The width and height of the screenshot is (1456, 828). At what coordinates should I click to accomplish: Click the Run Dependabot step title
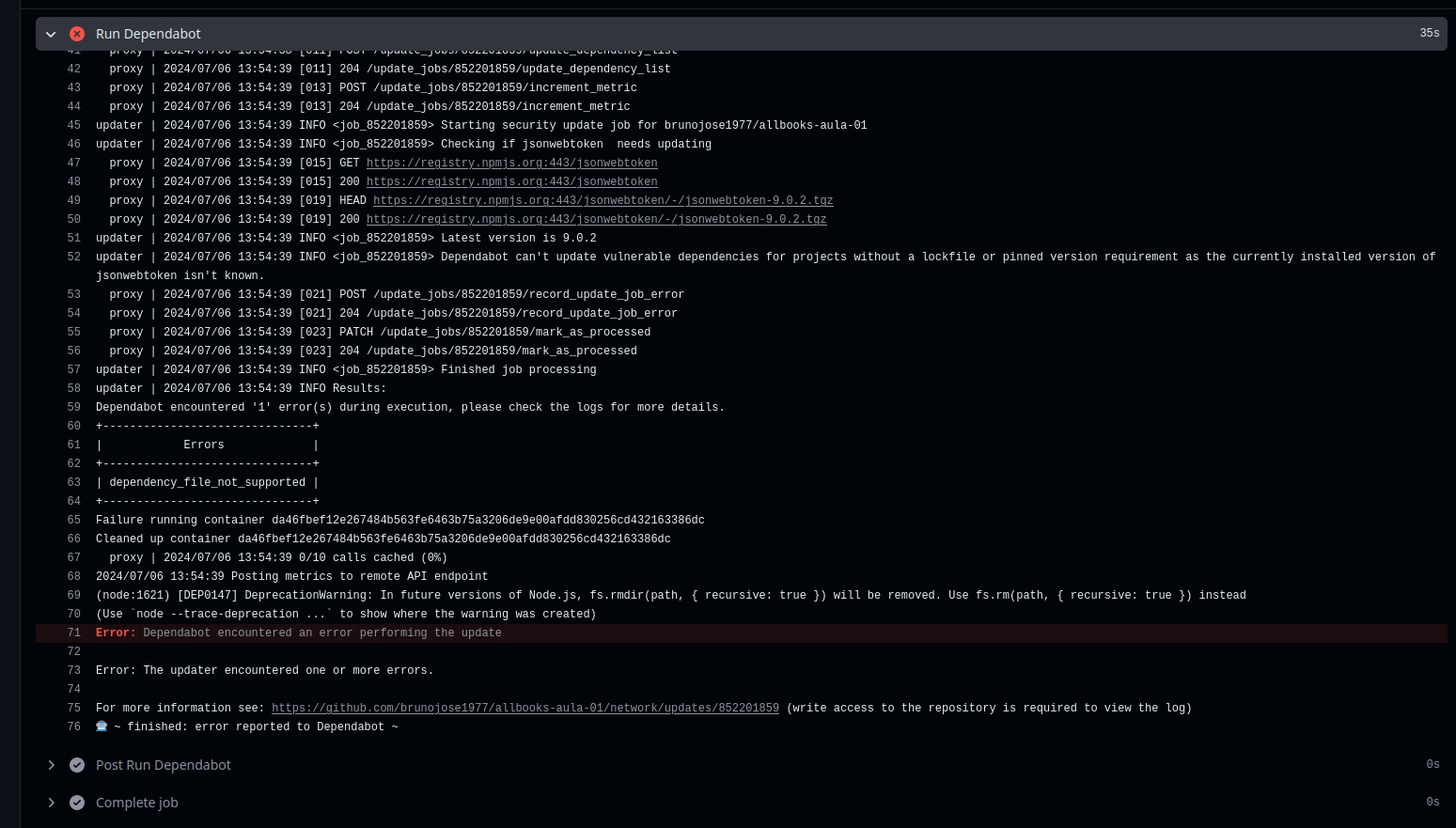point(149,34)
